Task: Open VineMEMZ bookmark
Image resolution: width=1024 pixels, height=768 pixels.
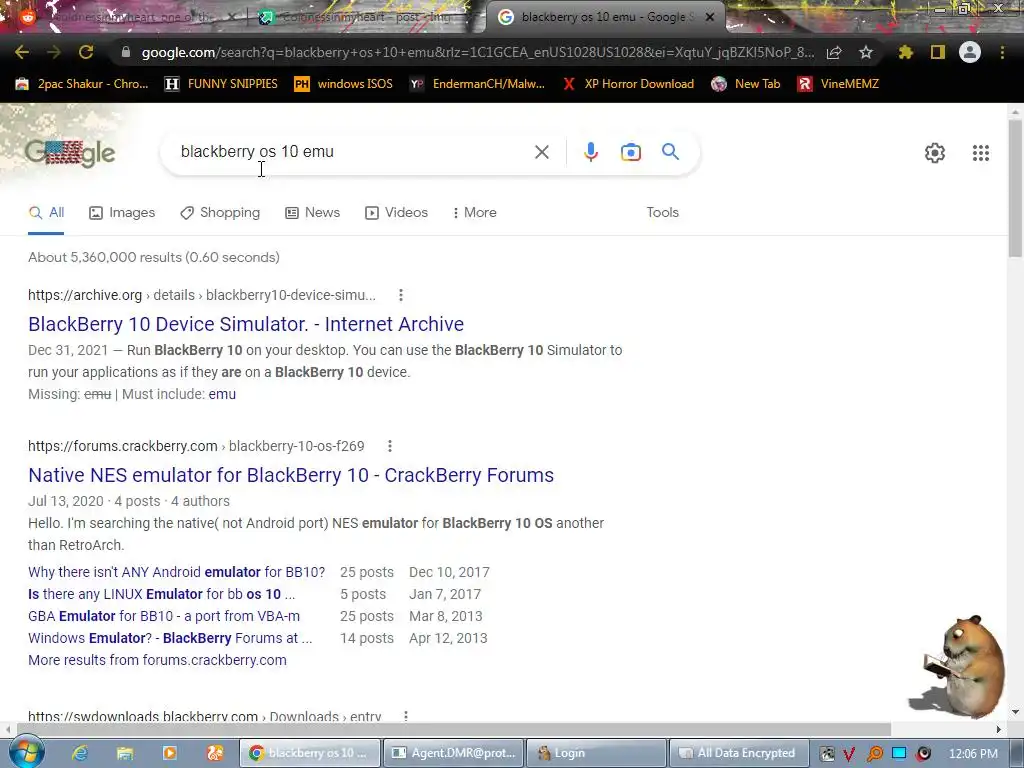Action: point(839,84)
